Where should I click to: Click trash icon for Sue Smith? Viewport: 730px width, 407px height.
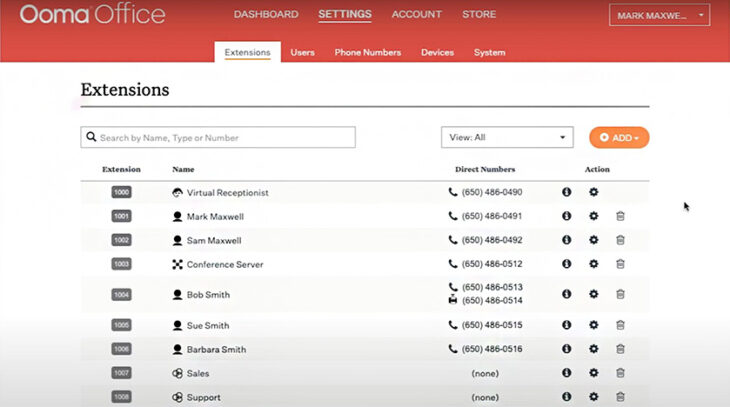pos(620,325)
